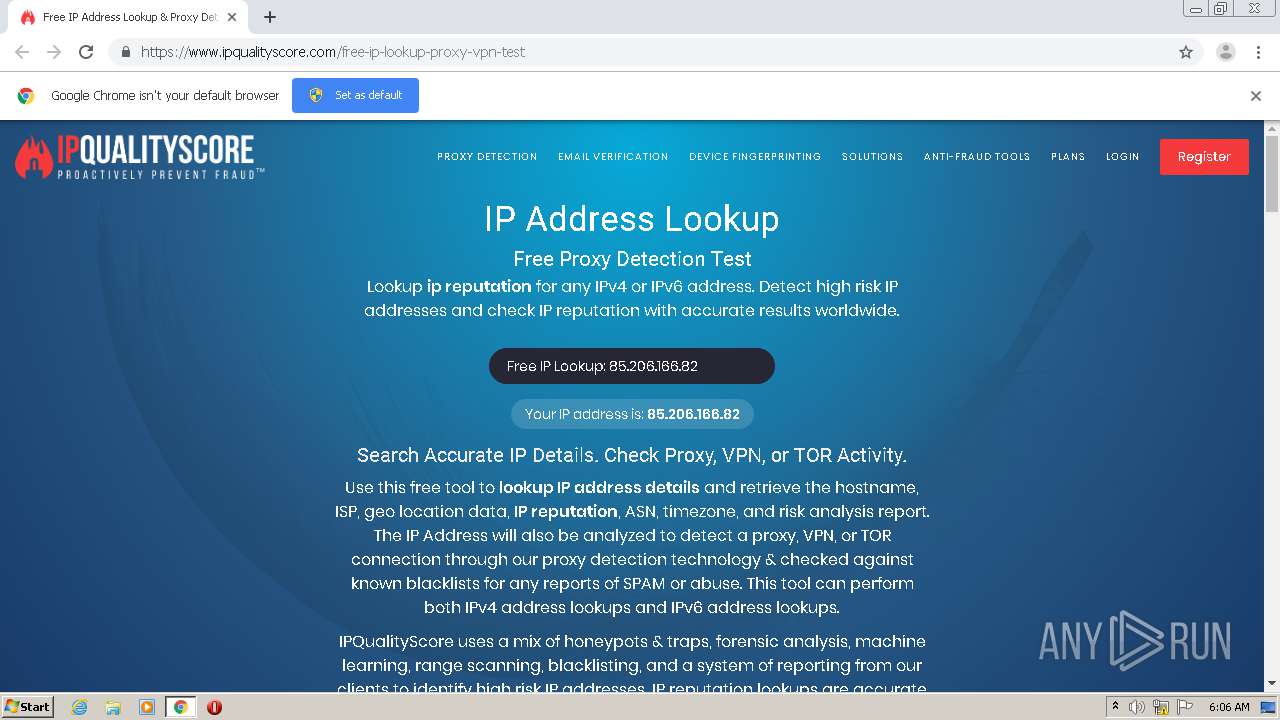Click the IPQualityScore logo
Screen dimensions: 1280x720
point(140,157)
